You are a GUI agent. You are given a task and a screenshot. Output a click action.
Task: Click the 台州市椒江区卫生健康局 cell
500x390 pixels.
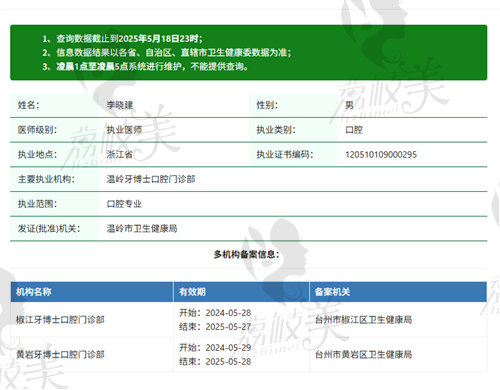364,319
